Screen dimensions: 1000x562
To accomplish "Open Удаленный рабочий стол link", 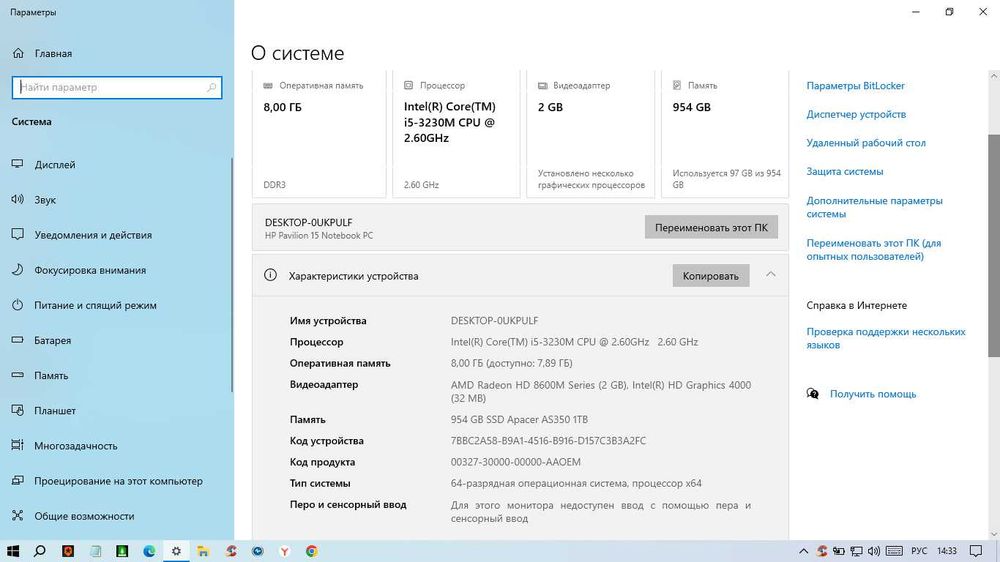I will [x=865, y=143].
